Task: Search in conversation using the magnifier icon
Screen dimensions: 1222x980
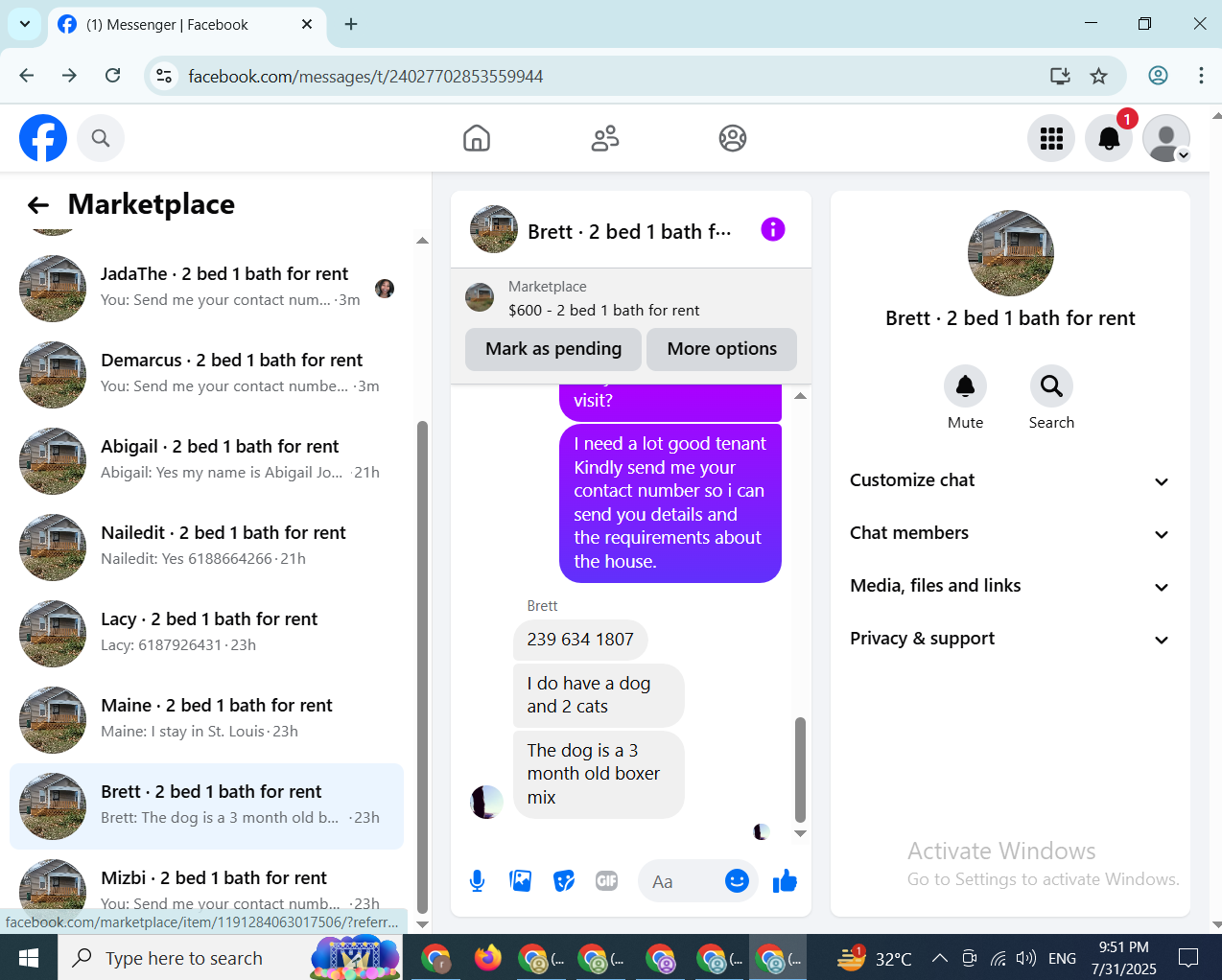Action: [x=1051, y=385]
